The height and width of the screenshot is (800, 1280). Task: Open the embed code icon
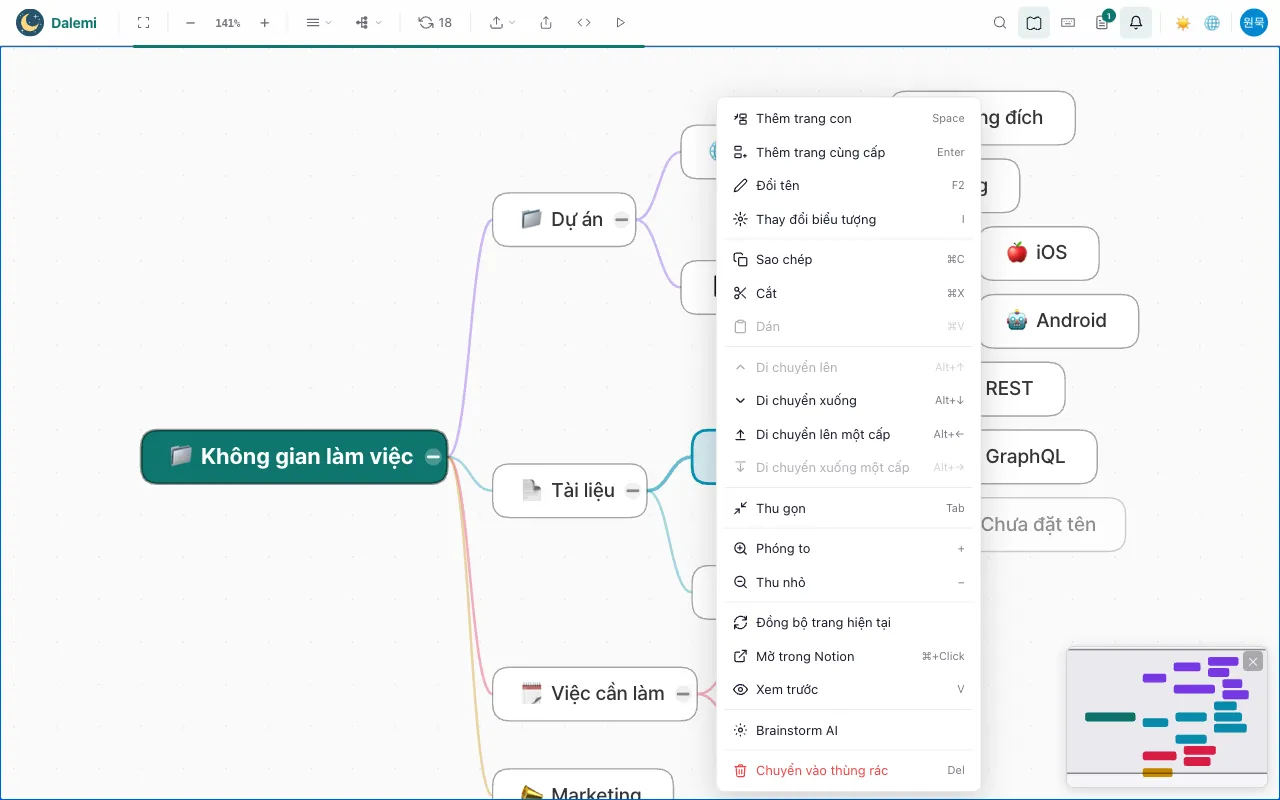[x=584, y=22]
